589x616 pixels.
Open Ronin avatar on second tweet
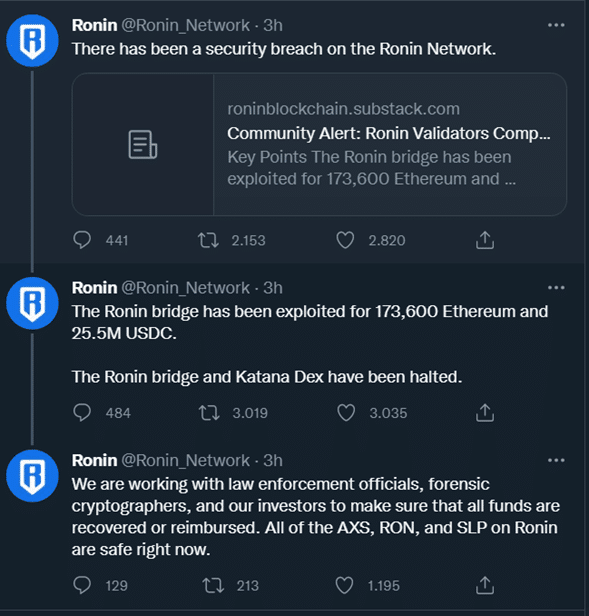point(32,303)
